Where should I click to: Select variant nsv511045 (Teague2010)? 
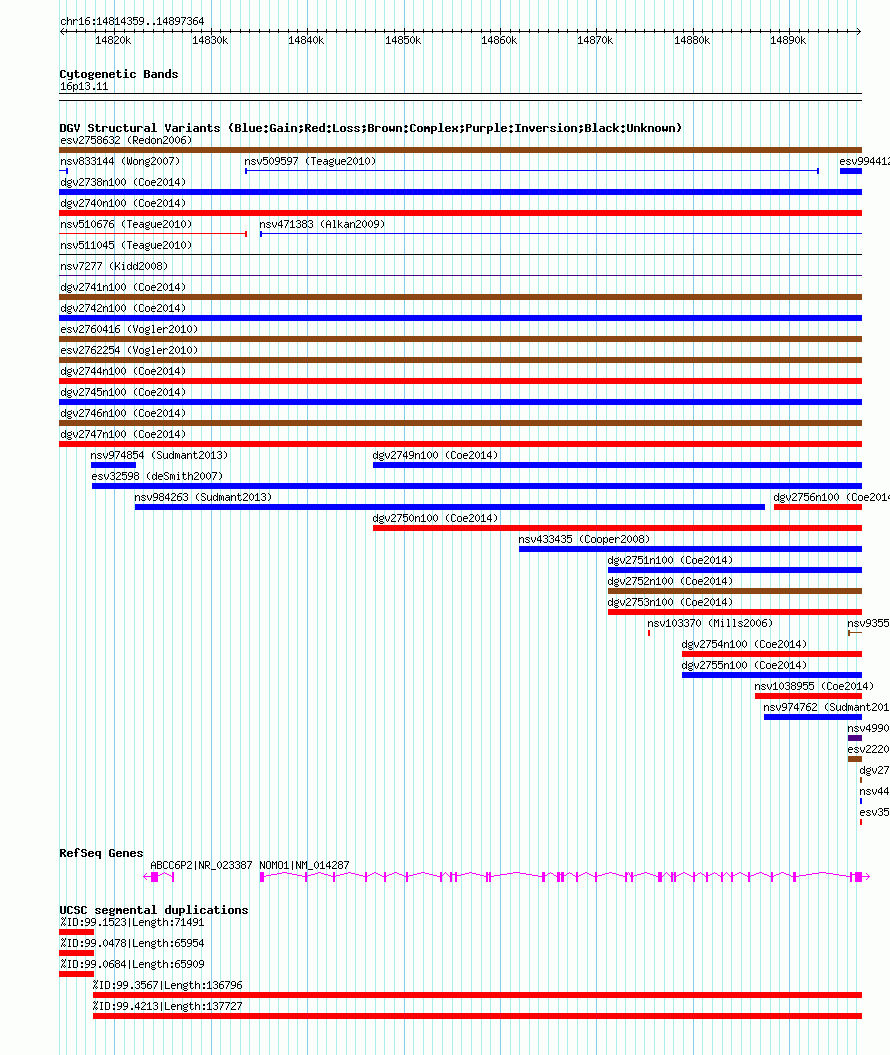126,246
